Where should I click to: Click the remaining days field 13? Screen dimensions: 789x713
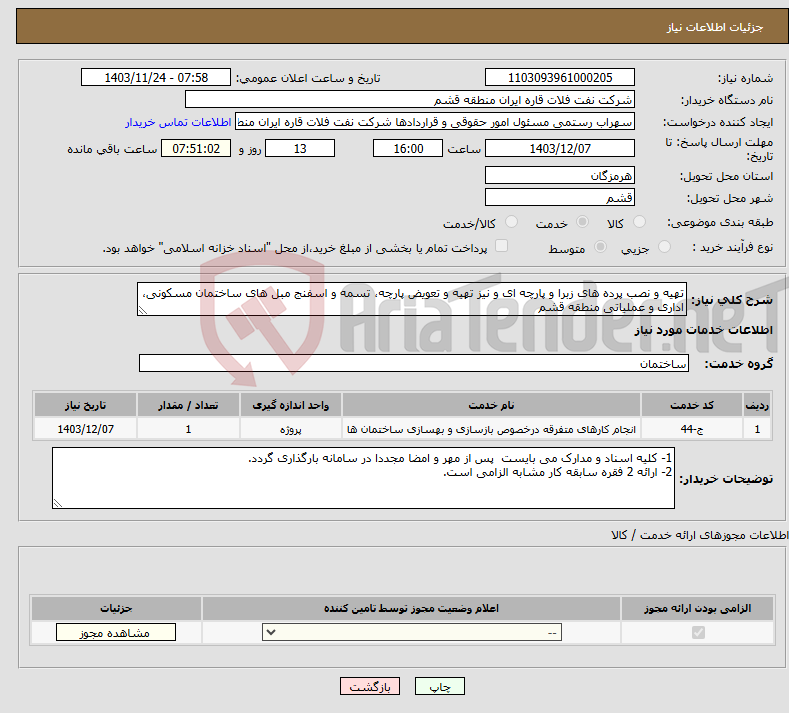coord(300,148)
